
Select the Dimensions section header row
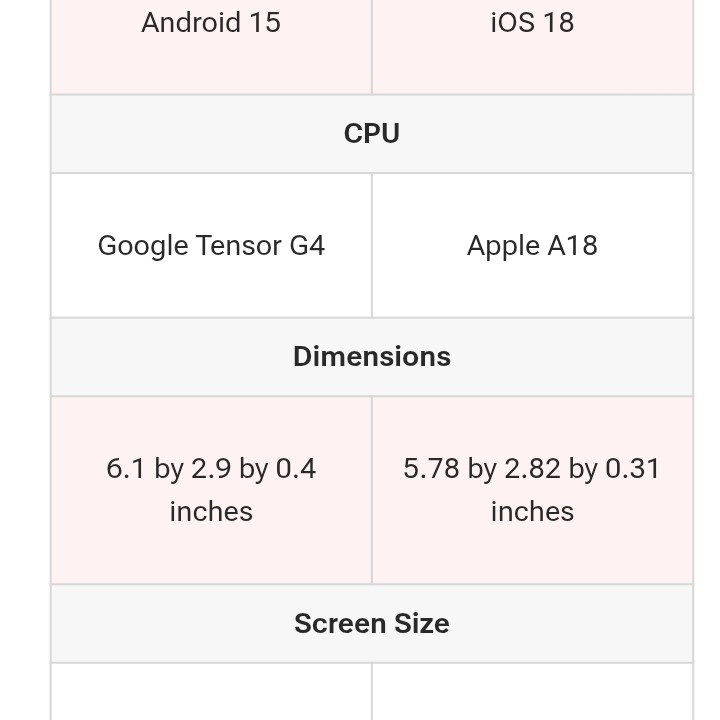[x=372, y=357]
